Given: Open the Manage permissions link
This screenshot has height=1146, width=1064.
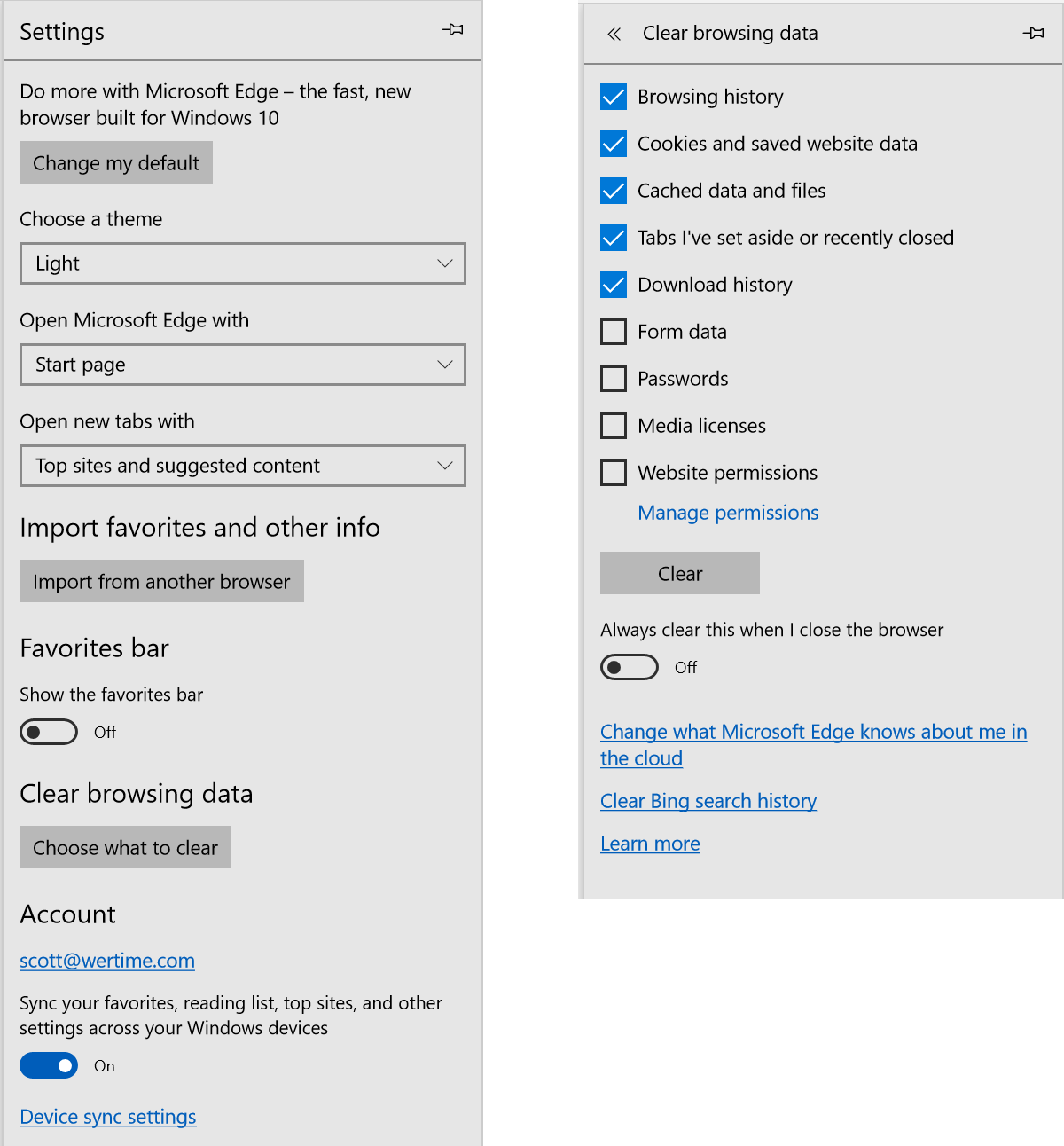Looking at the screenshot, I should tap(728, 513).
